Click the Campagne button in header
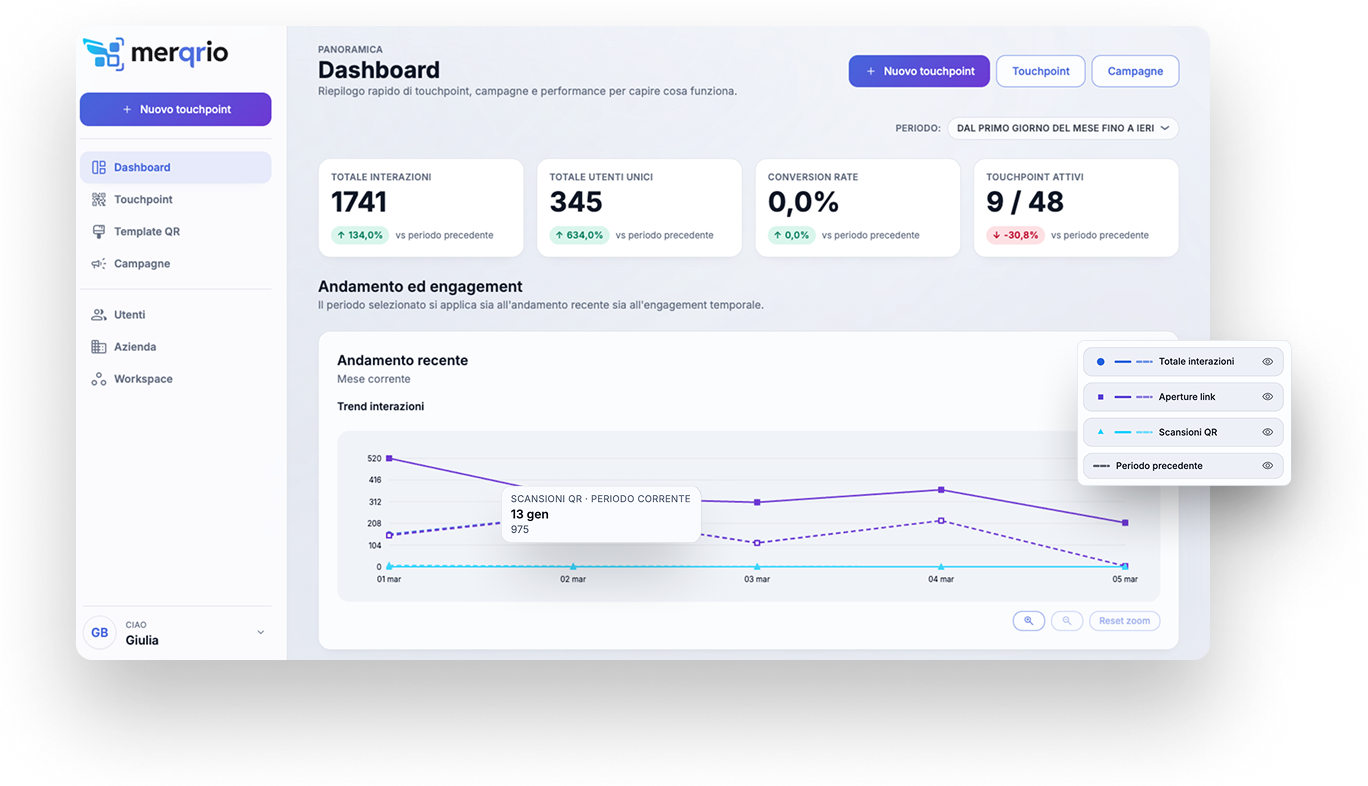The height and width of the screenshot is (786, 1368). tap(1135, 71)
